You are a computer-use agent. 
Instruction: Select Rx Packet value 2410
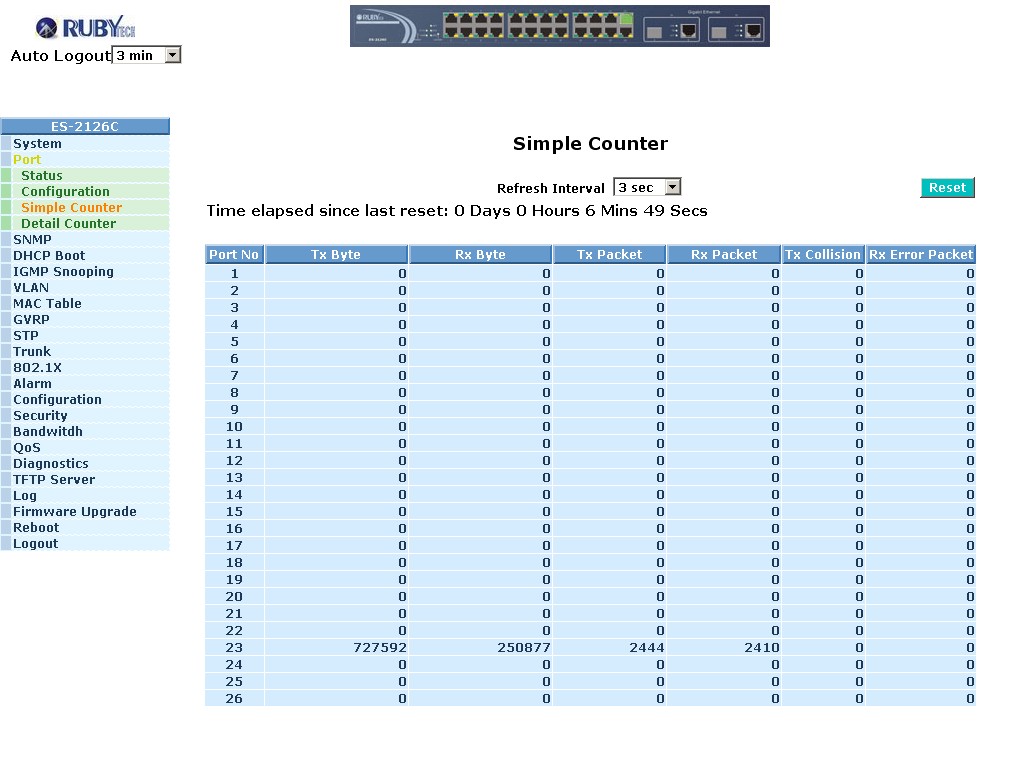pos(761,648)
